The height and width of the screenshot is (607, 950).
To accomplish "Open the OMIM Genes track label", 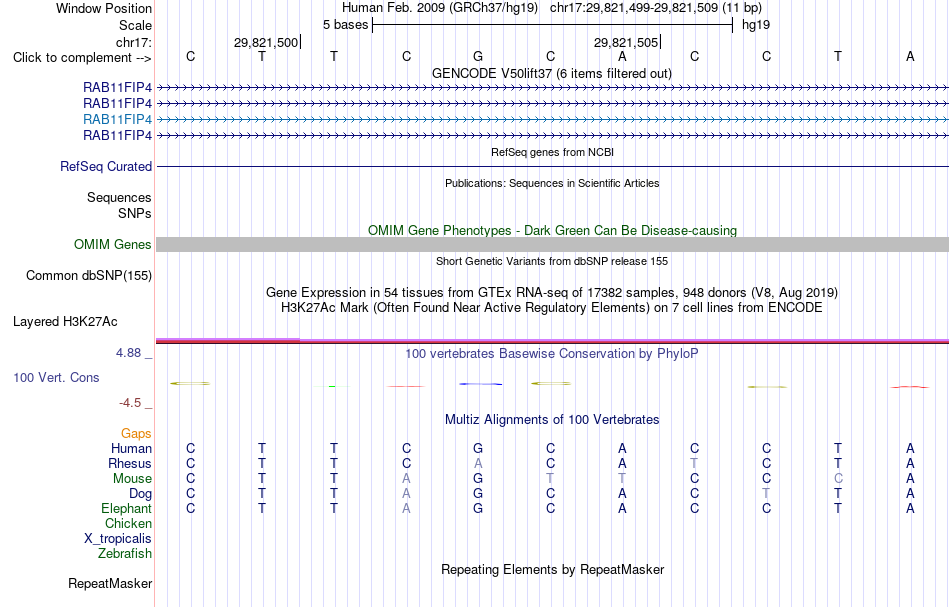I will pyautogui.click(x=113, y=244).
